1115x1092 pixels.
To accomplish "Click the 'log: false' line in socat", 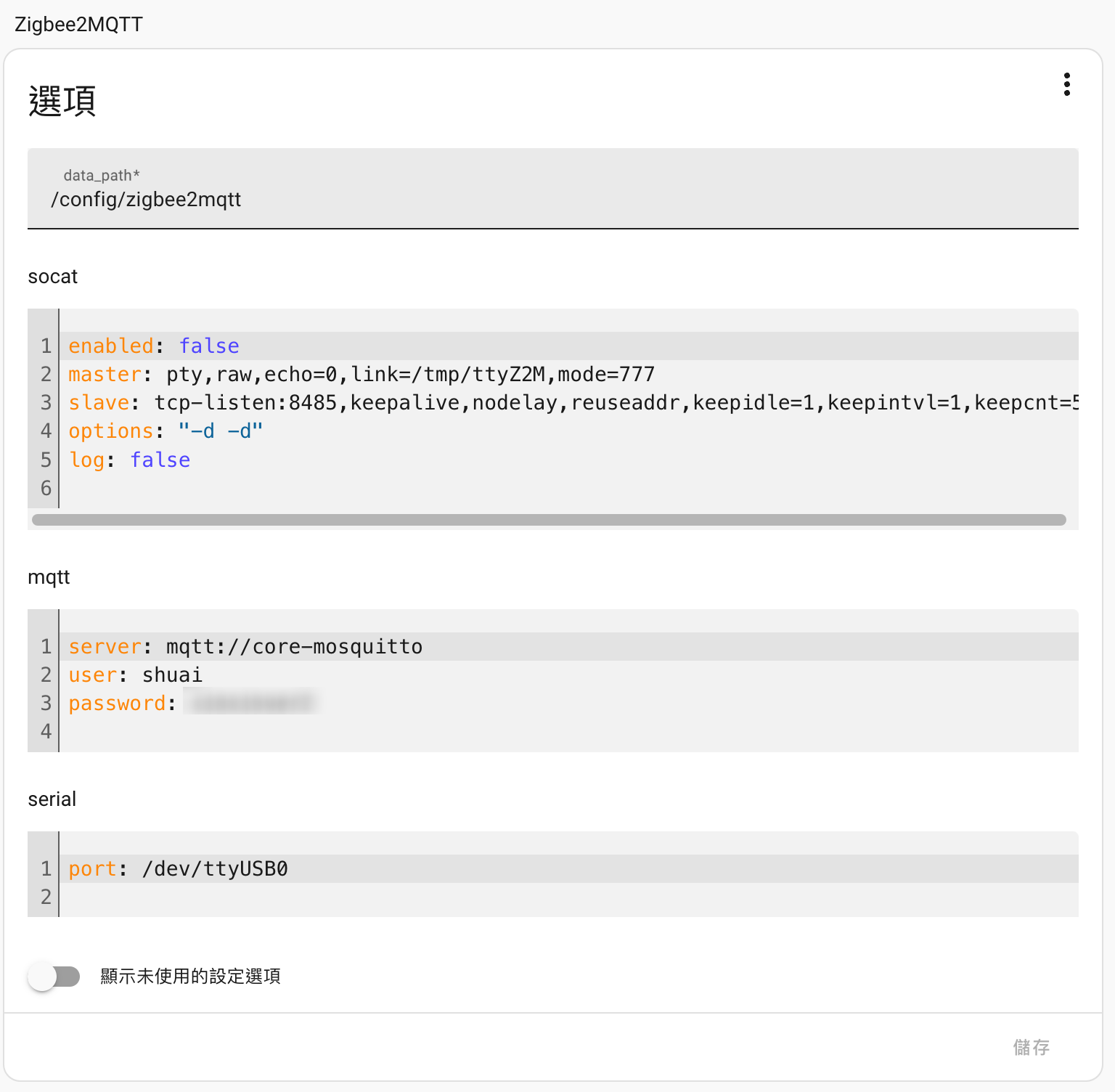I will tap(568, 460).
